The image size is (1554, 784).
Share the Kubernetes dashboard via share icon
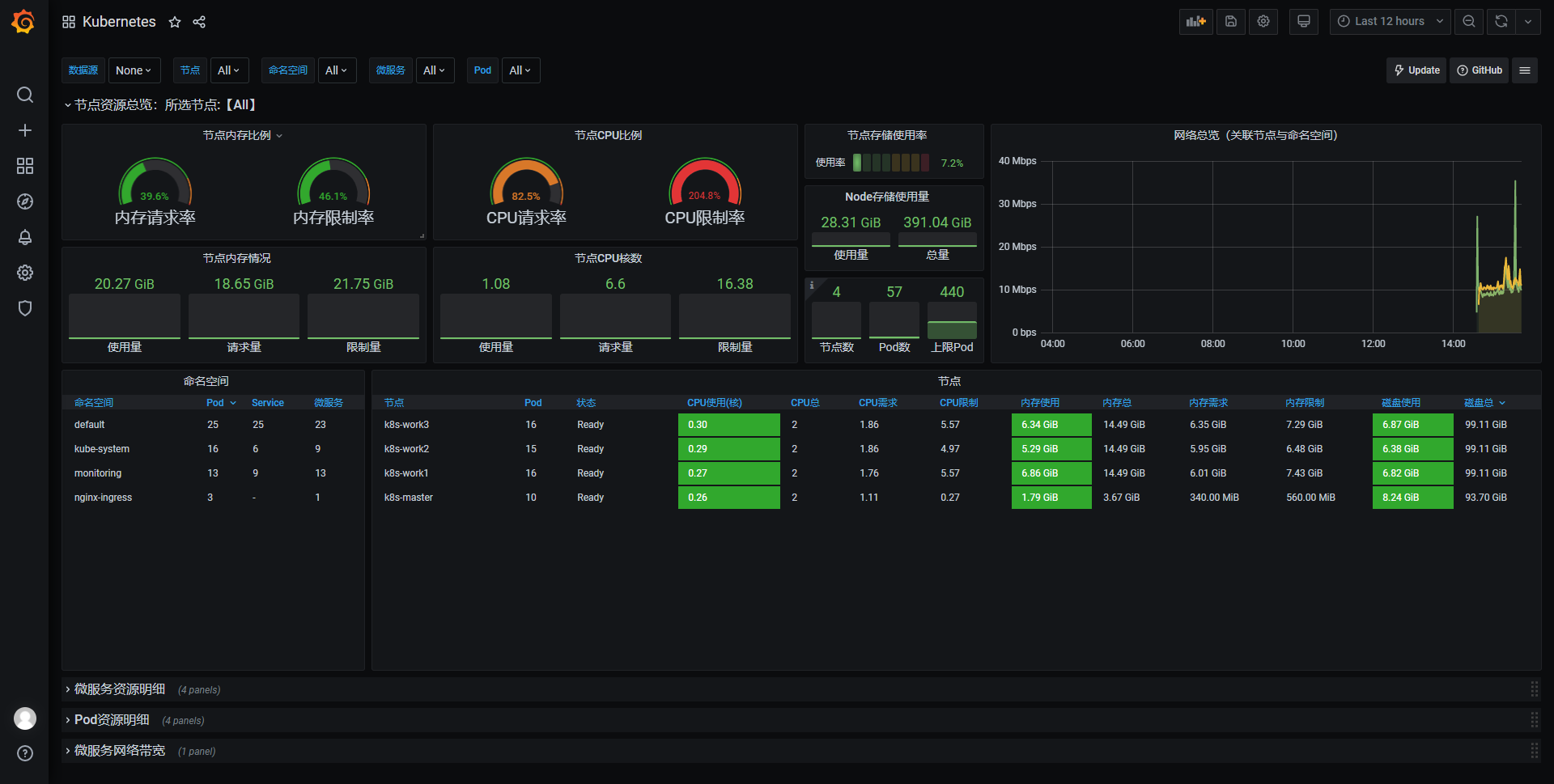click(199, 22)
